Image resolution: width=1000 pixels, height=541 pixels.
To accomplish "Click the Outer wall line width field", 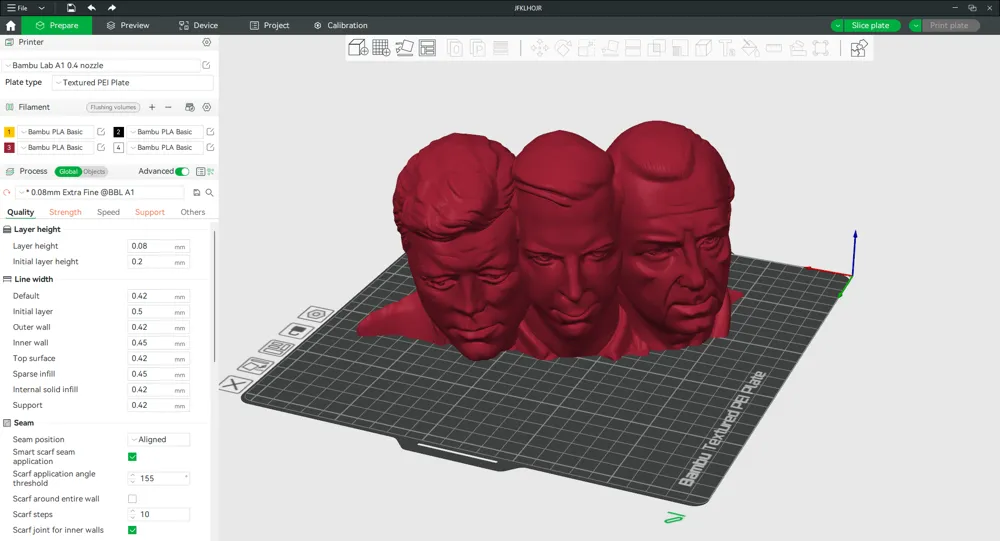I will click(159, 327).
